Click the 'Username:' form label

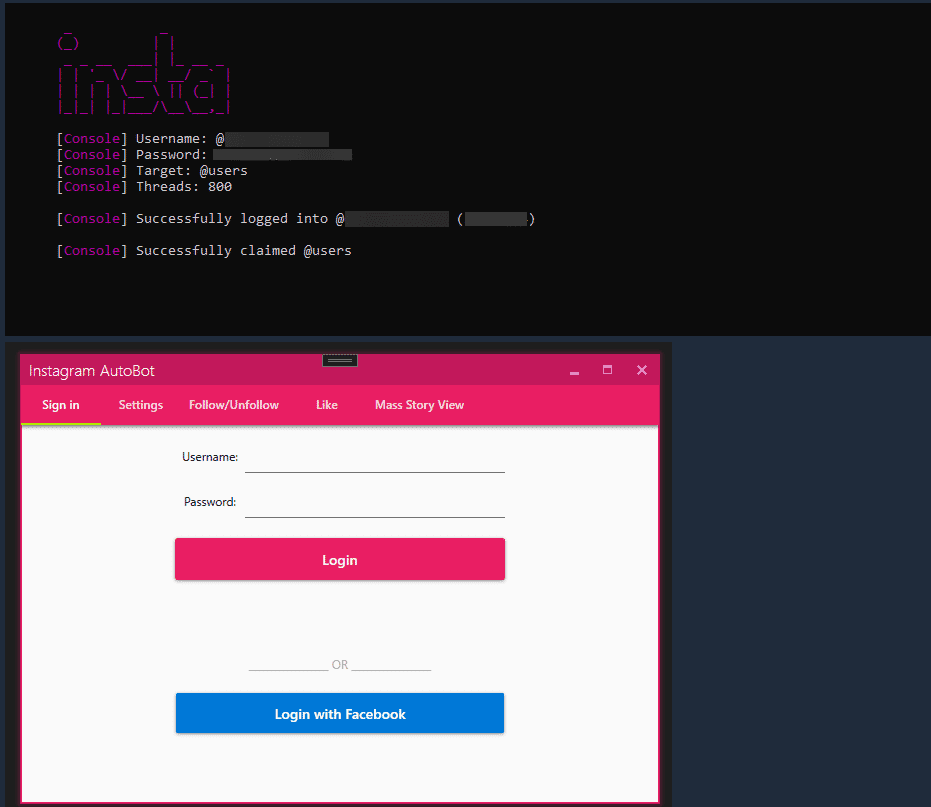click(210, 457)
